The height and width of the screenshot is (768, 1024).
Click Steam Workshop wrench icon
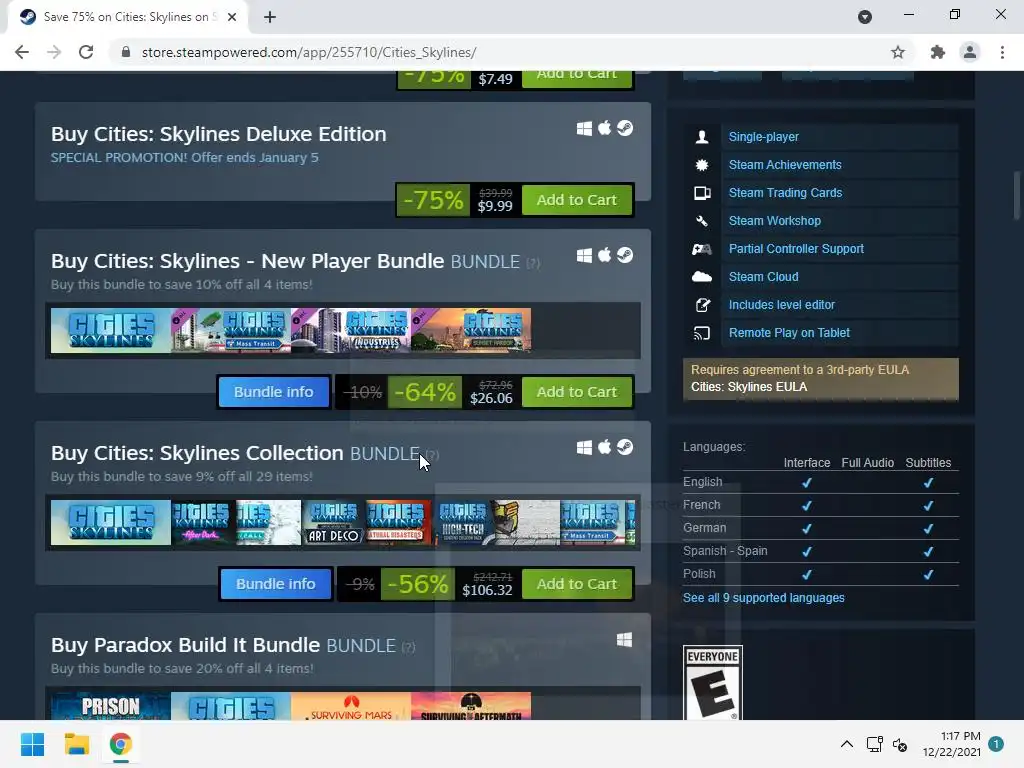[702, 221]
